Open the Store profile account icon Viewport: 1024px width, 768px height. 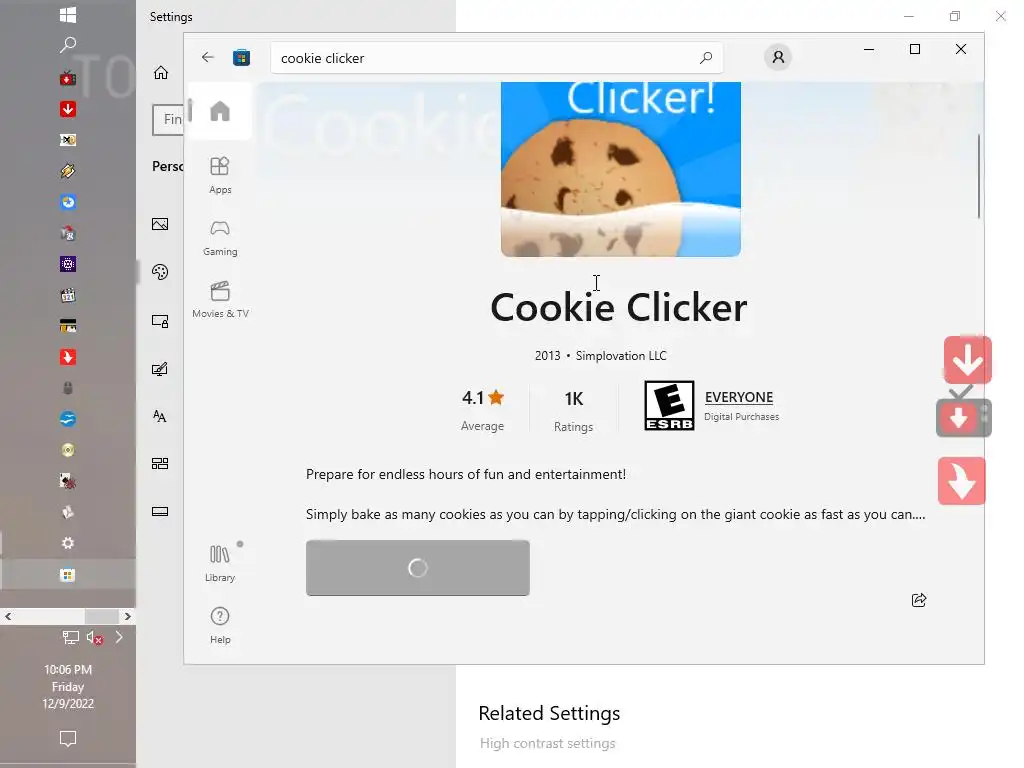[778, 57]
